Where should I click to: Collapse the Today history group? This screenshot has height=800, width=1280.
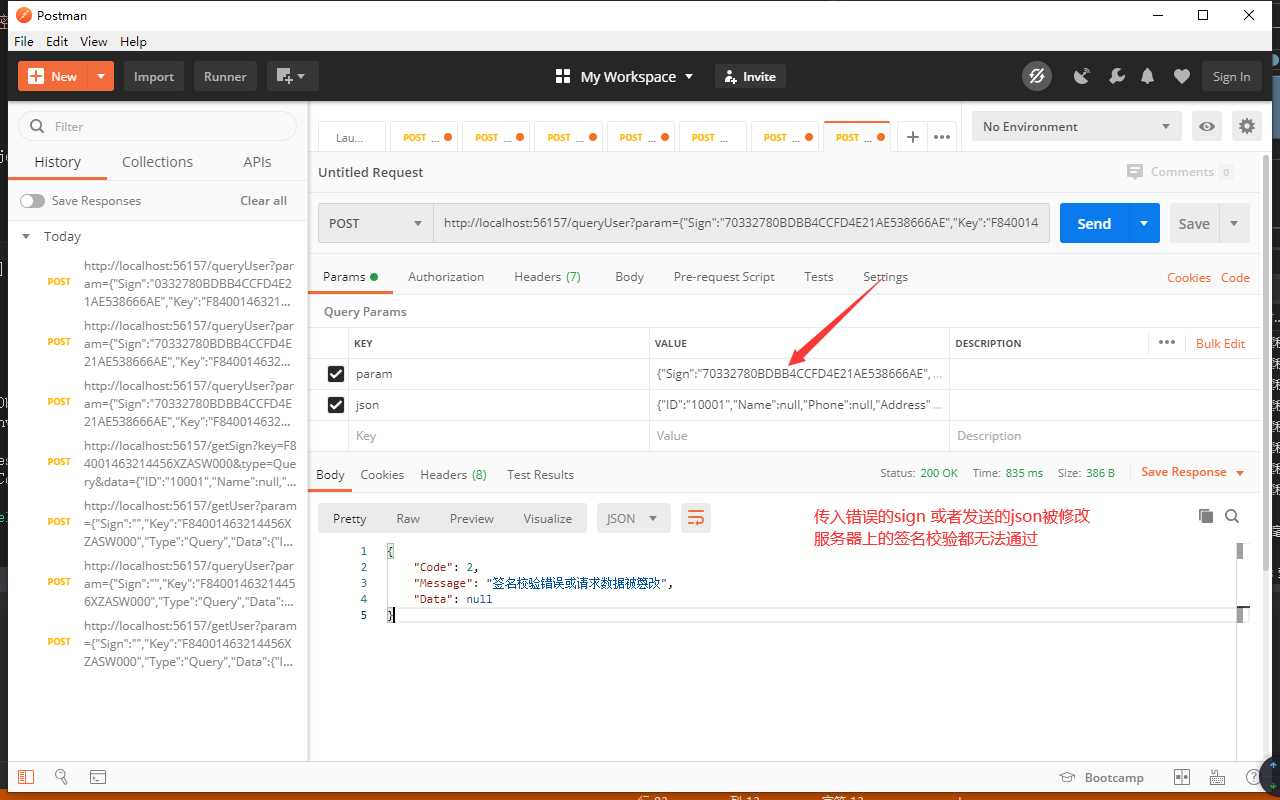(27, 237)
